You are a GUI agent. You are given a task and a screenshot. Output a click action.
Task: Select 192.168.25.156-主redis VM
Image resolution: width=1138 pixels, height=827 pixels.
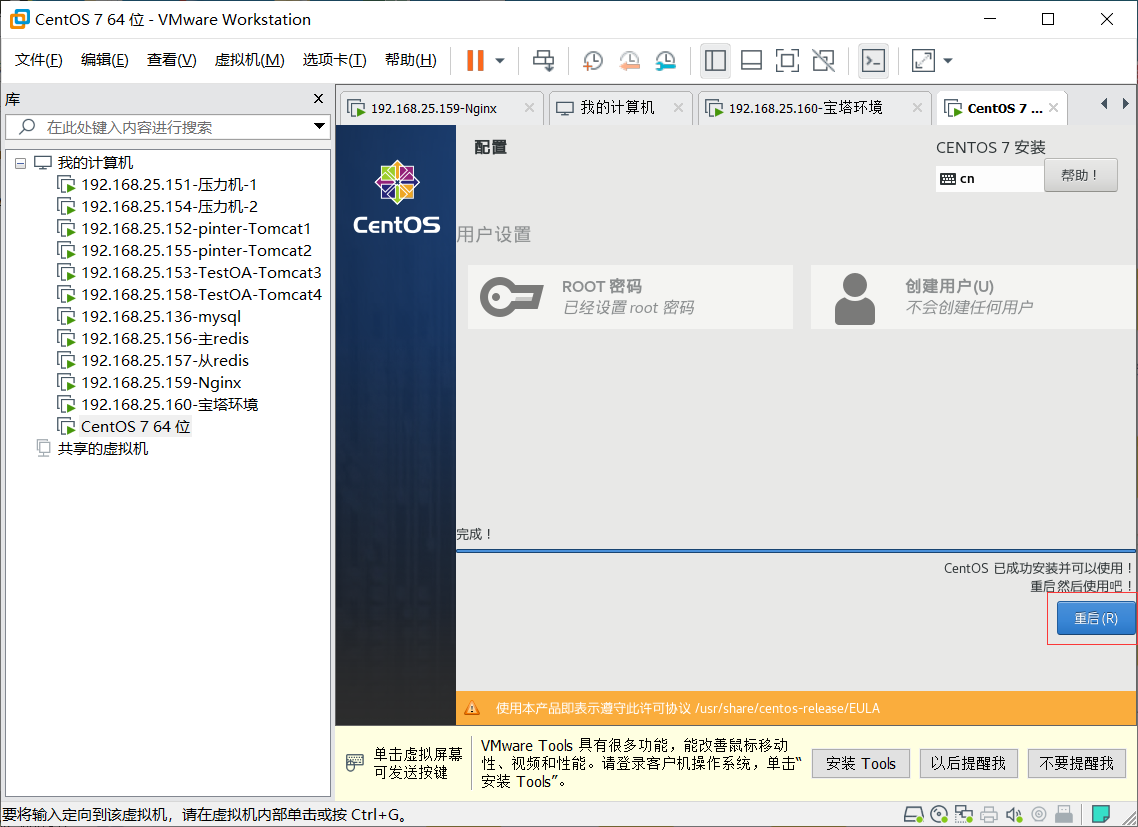165,338
